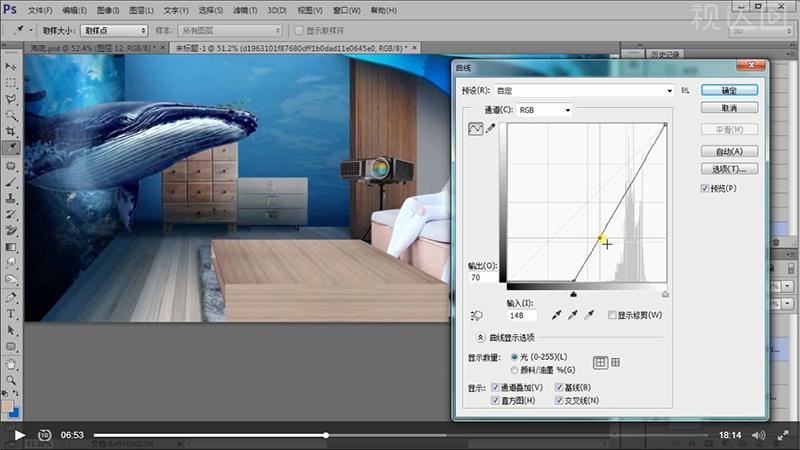The height and width of the screenshot is (450, 800).
Task: Select the Rectangular Marquee tool
Action: pyautogui.click(x=11, y=83)
